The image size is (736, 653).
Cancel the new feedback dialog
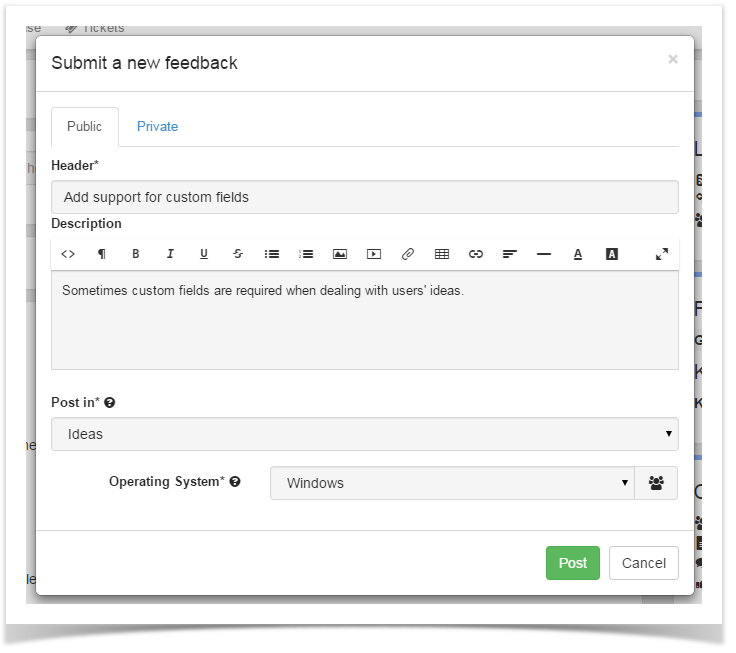(644, 562)
